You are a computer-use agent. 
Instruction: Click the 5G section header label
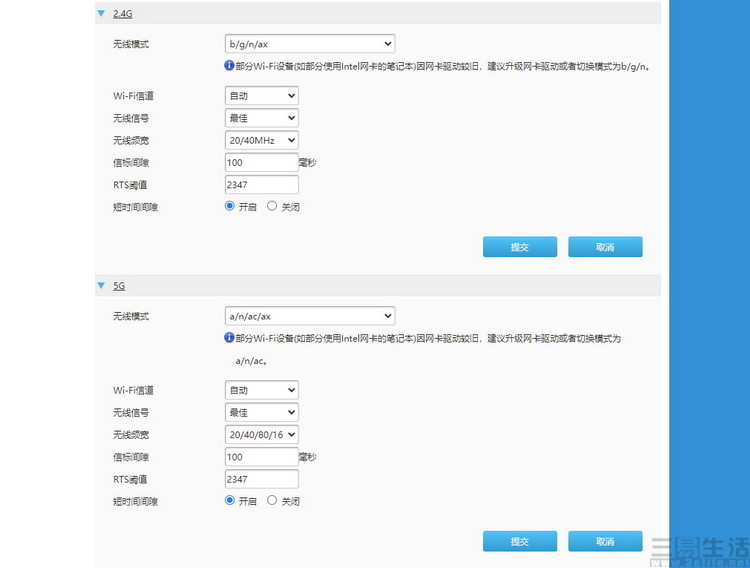pyautogui.click(x=119, y=286)
